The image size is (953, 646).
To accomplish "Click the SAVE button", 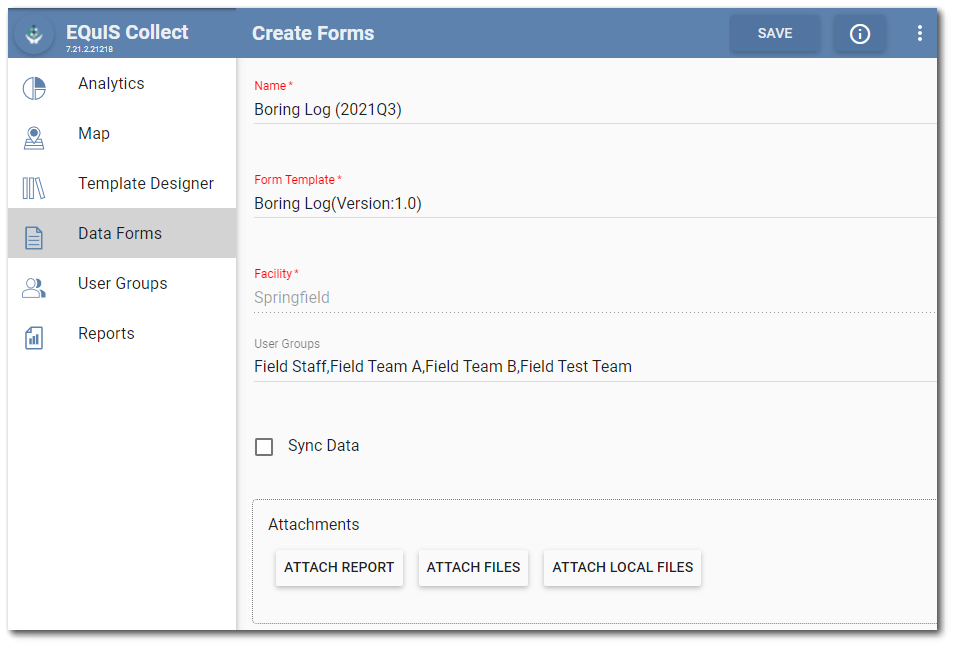I will (775, 32).
